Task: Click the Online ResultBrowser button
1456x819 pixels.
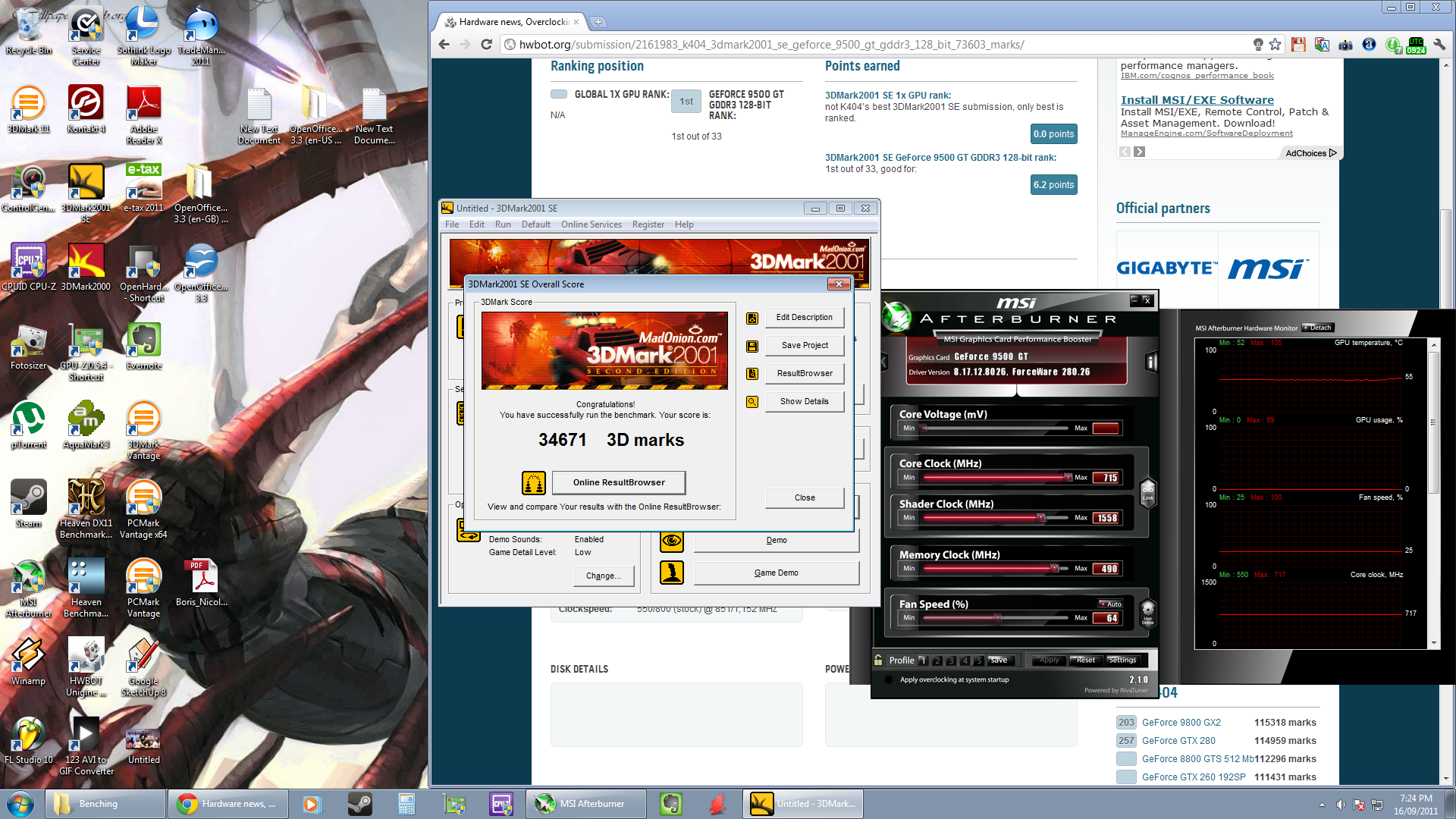Action: click(x=619, y=482)
